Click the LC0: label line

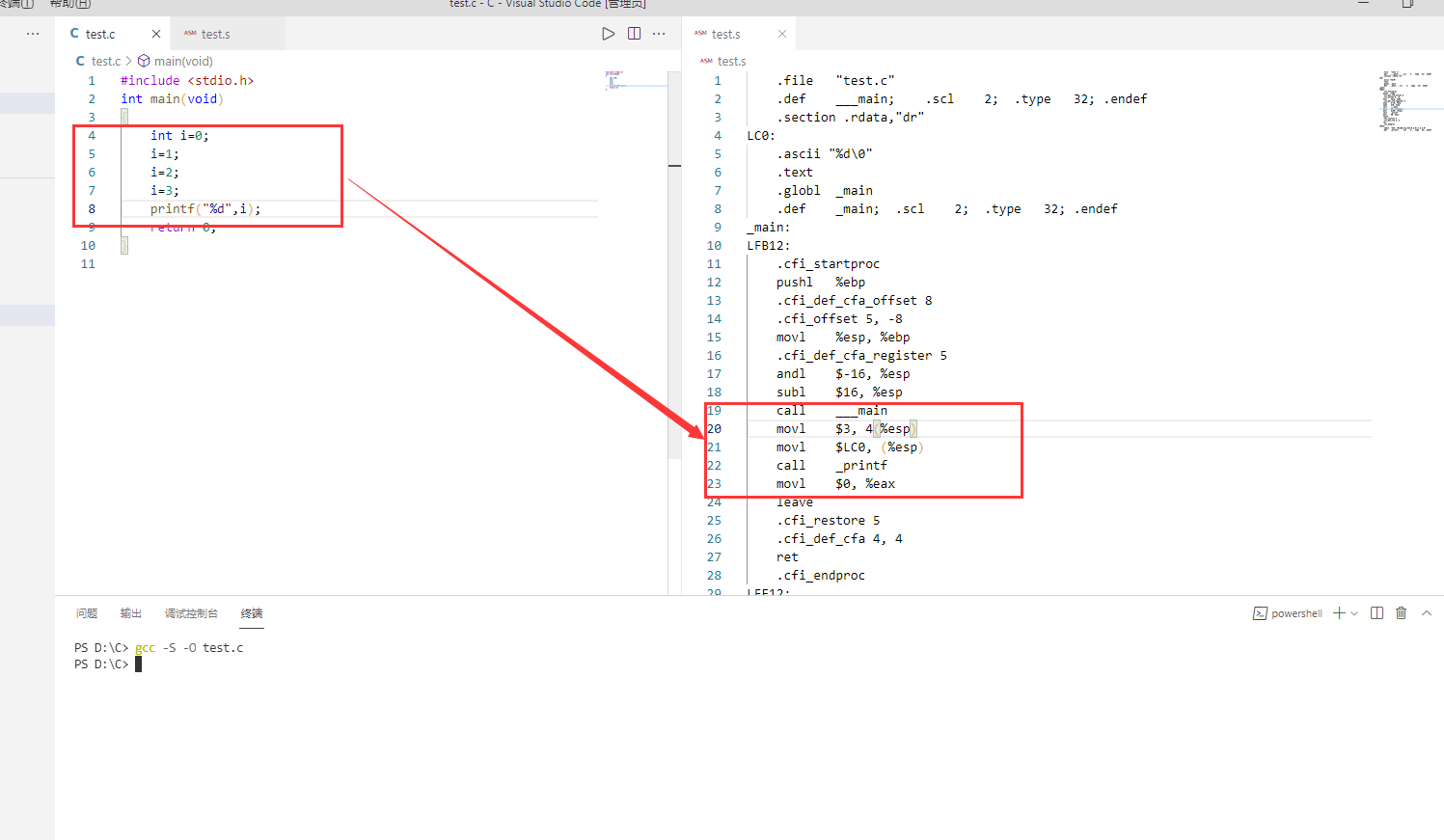(x=761, y=136)
